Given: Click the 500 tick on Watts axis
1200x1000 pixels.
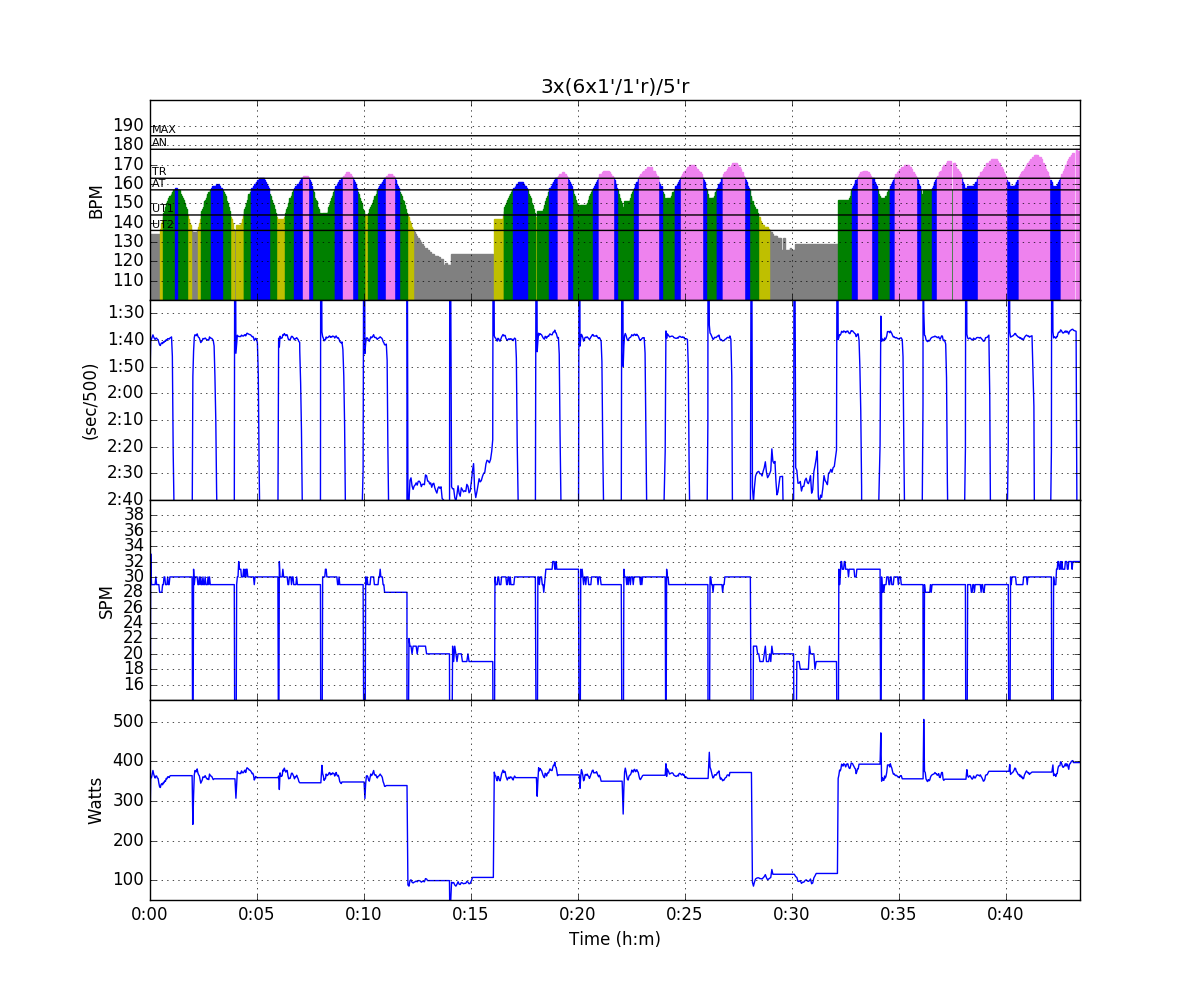Looking at the screenshot, I should pyautogui.click(x=127, y=722).
